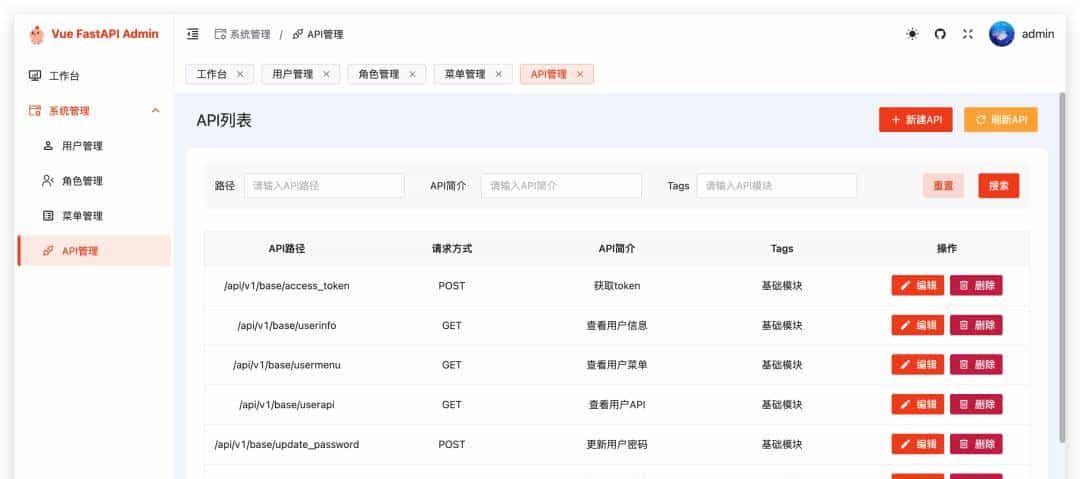Click the 重置 button

[x=943, y=185]
